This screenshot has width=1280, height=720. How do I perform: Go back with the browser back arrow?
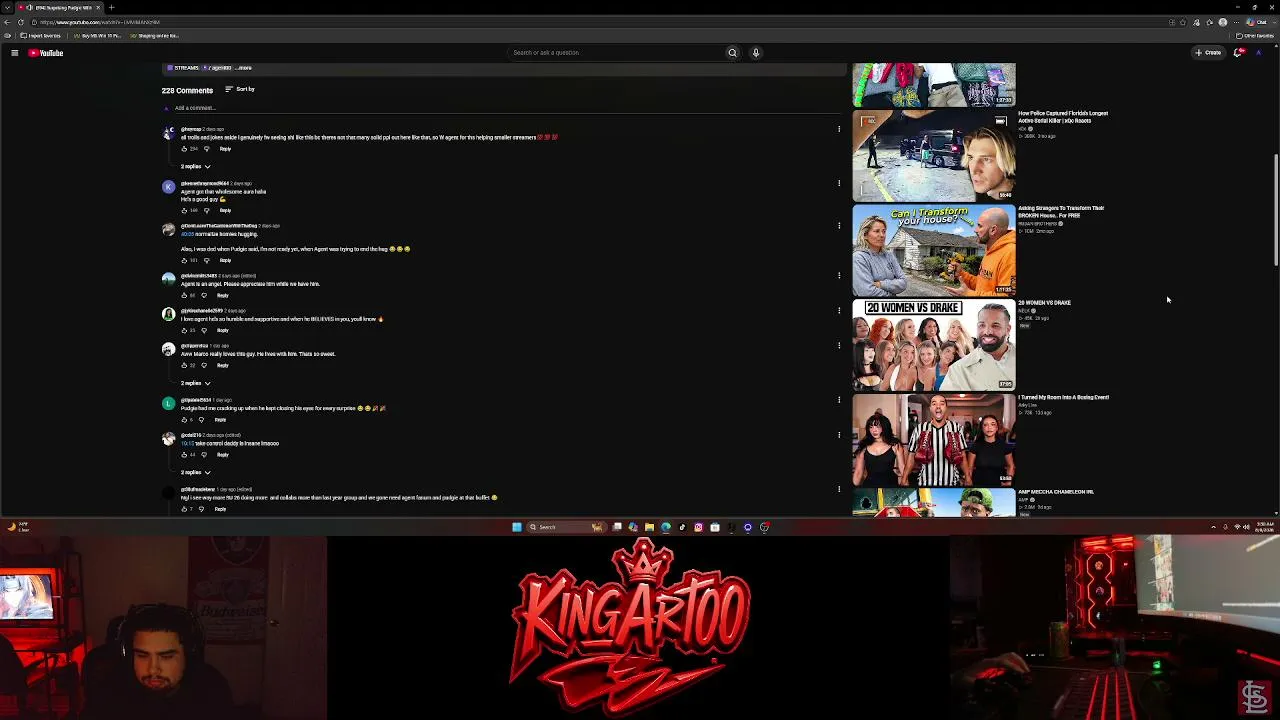pos(7,22)
